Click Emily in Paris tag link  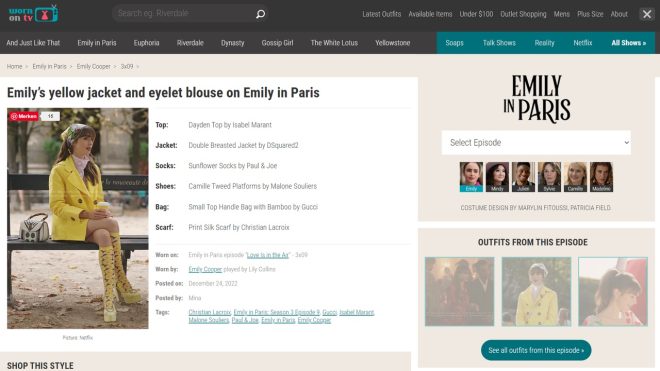[x=278, y=320]
